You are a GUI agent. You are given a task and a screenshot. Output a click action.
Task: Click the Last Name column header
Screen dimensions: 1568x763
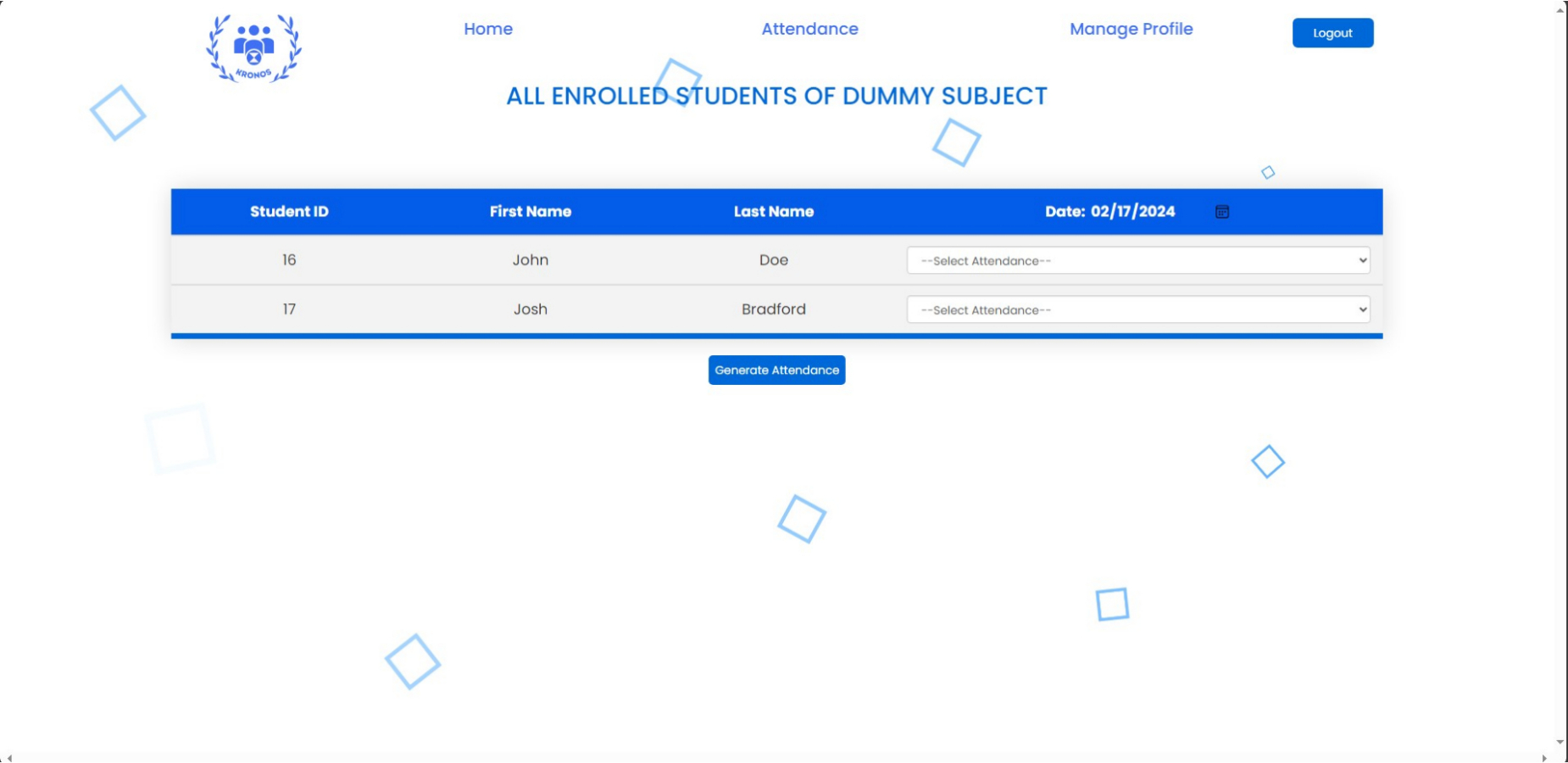(773, 212)
